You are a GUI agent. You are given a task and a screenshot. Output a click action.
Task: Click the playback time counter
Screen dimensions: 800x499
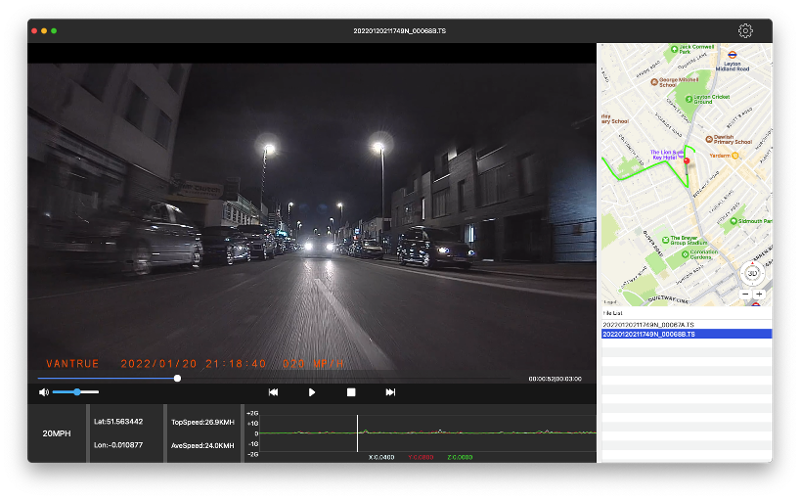pyautogui.click(x=555, y=379)
